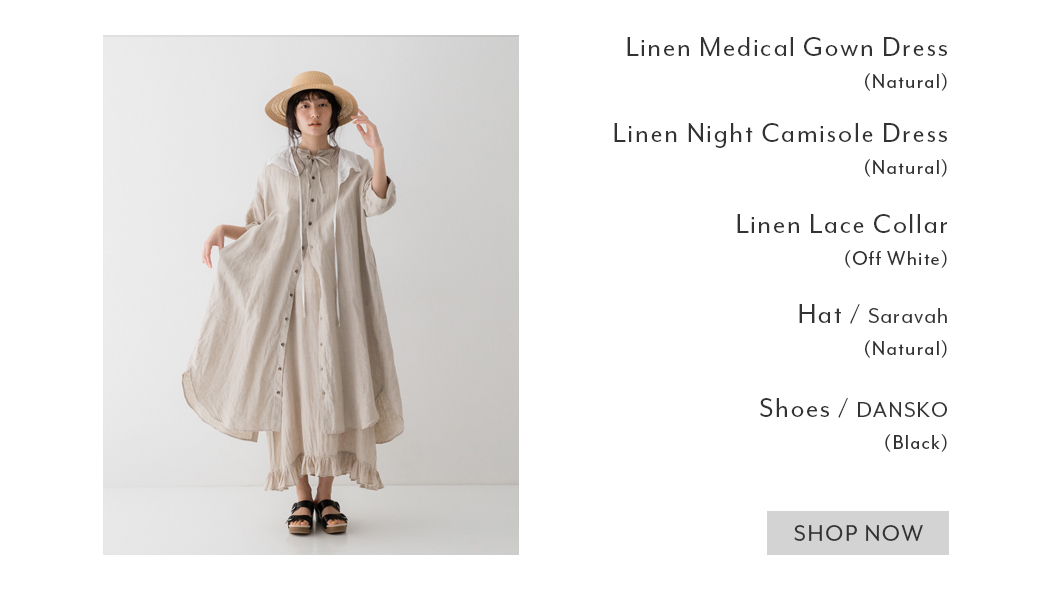Open the DANSKO brand name
The image size is (1040, 590).
click(x=902, y=410)
